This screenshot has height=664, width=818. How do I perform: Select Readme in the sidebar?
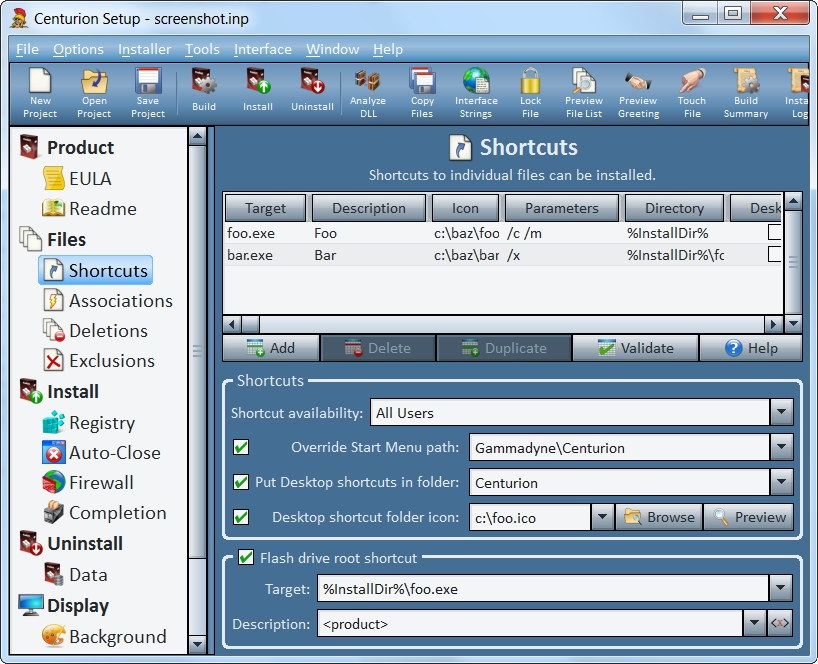coord(89,209)
